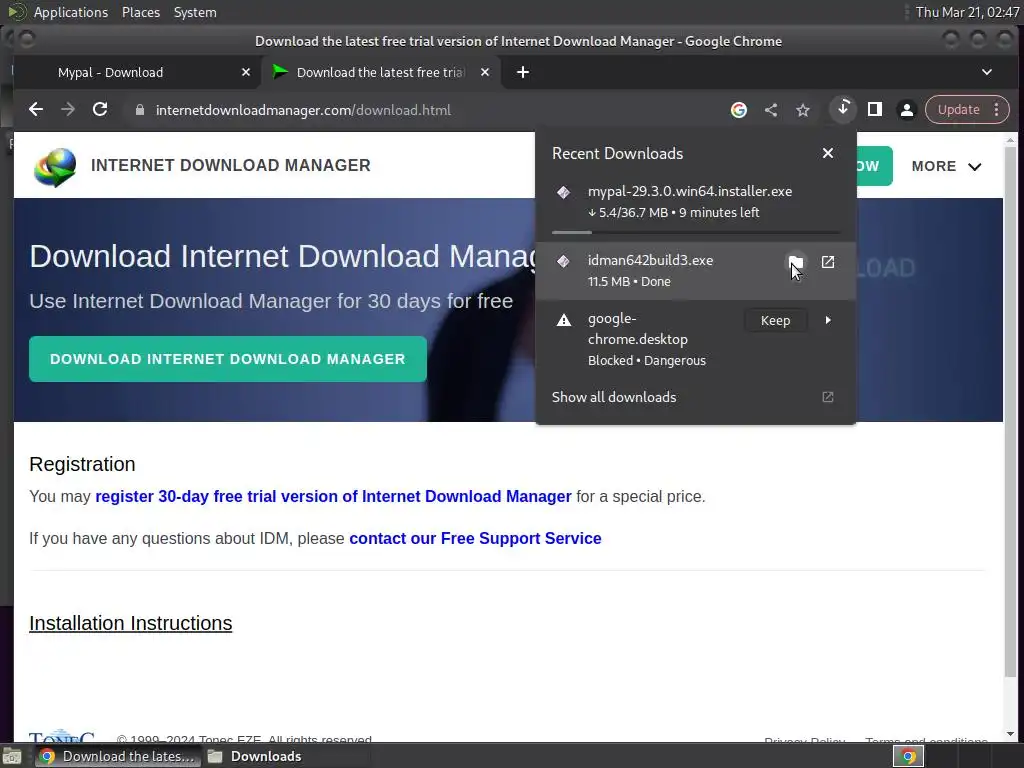This screenshot has width=1024, height=768.
Task: Show idman642build3.exe in folder
Action: coord(795,262)
